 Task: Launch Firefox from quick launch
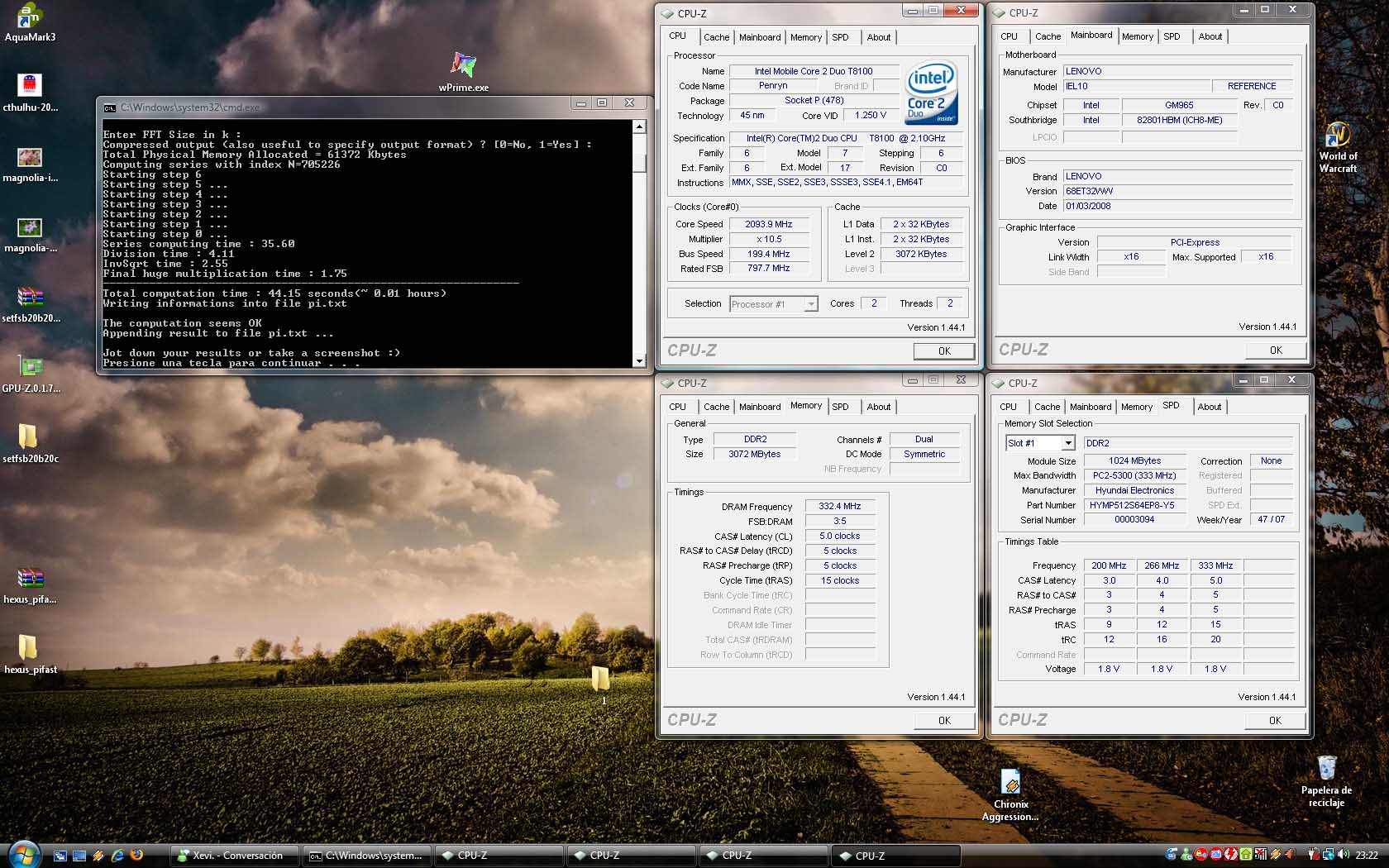click(x=136, y=856)
